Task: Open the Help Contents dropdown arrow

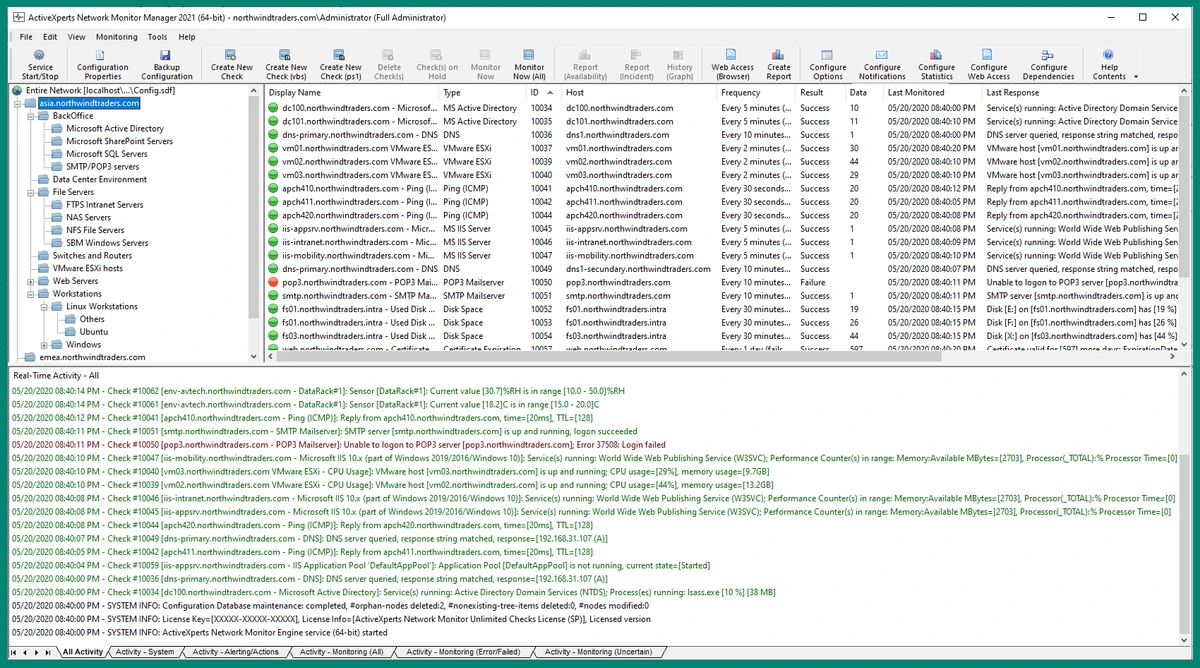Action: point(1135,77)
